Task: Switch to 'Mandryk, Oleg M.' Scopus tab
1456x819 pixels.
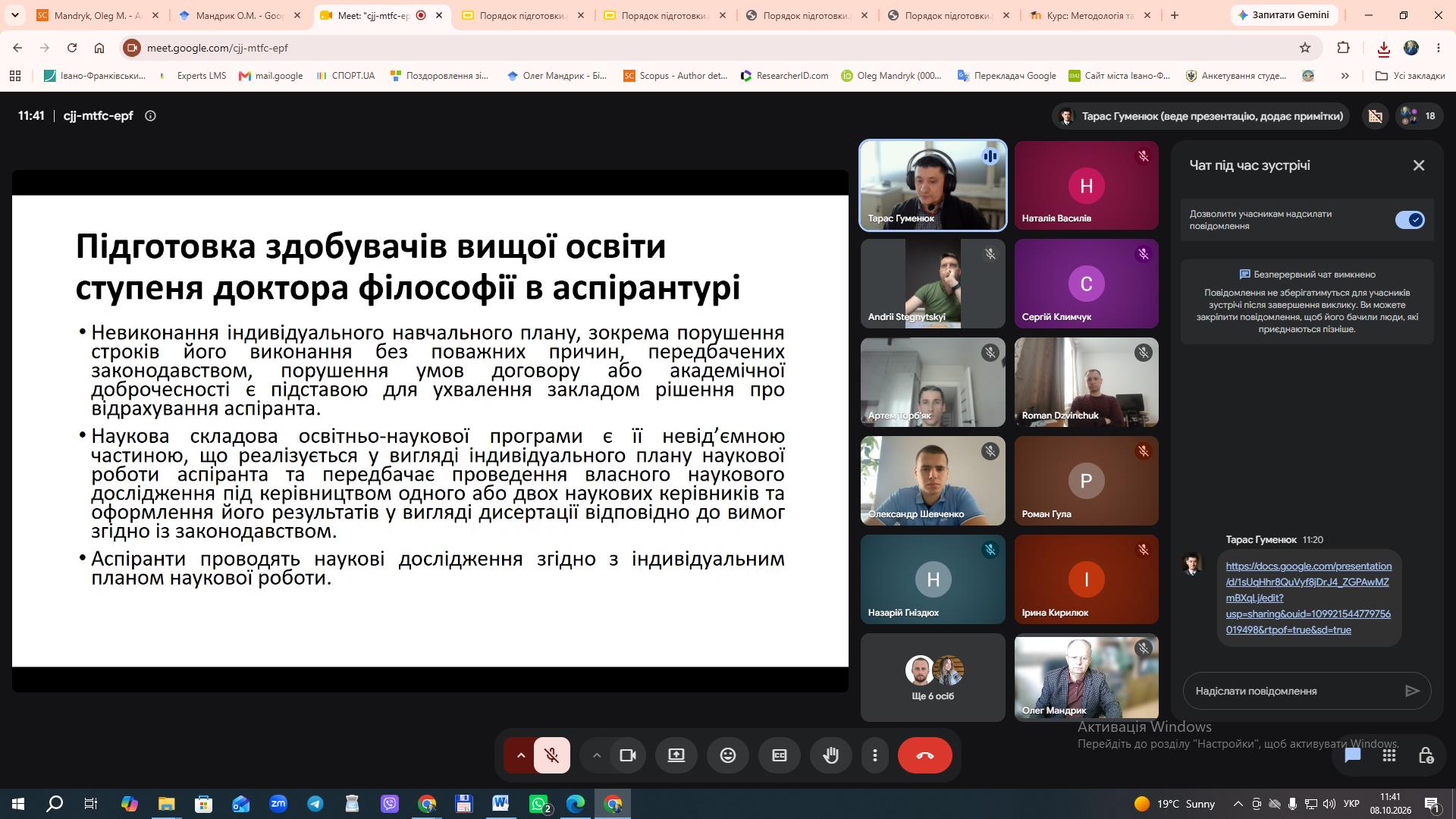Action: pos(98,15)
